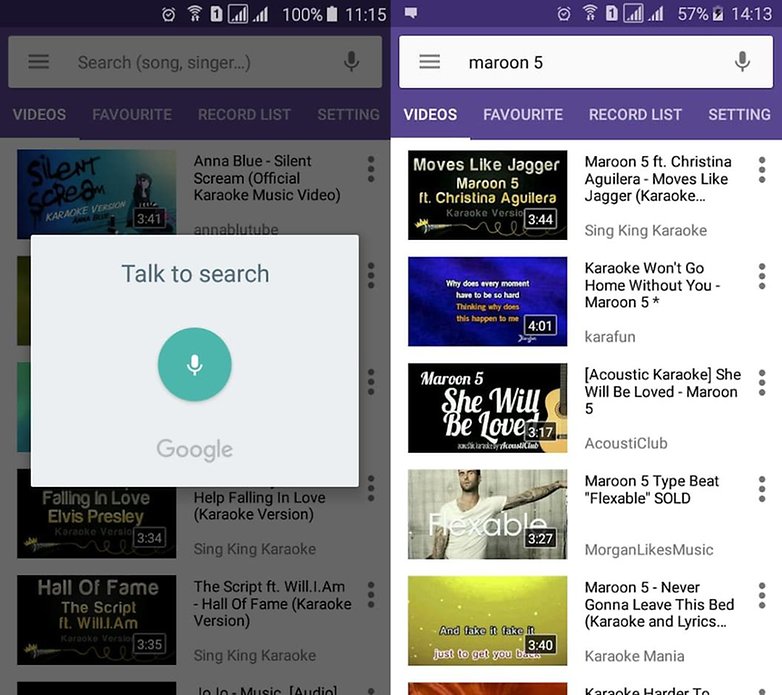Tap 'Talk to search' heading in dialog
The height and width of the screenshot is (695, 782).
click(195, 274)
